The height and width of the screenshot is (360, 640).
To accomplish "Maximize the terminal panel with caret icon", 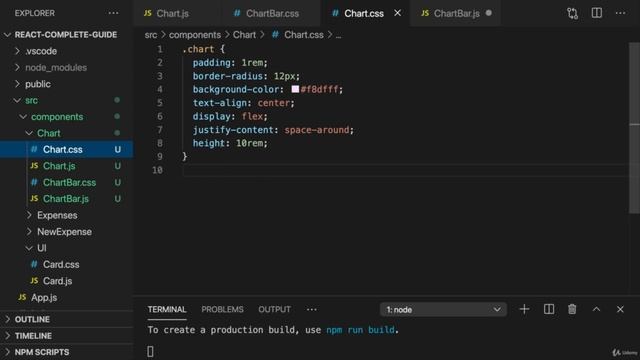I will [596, 309].
